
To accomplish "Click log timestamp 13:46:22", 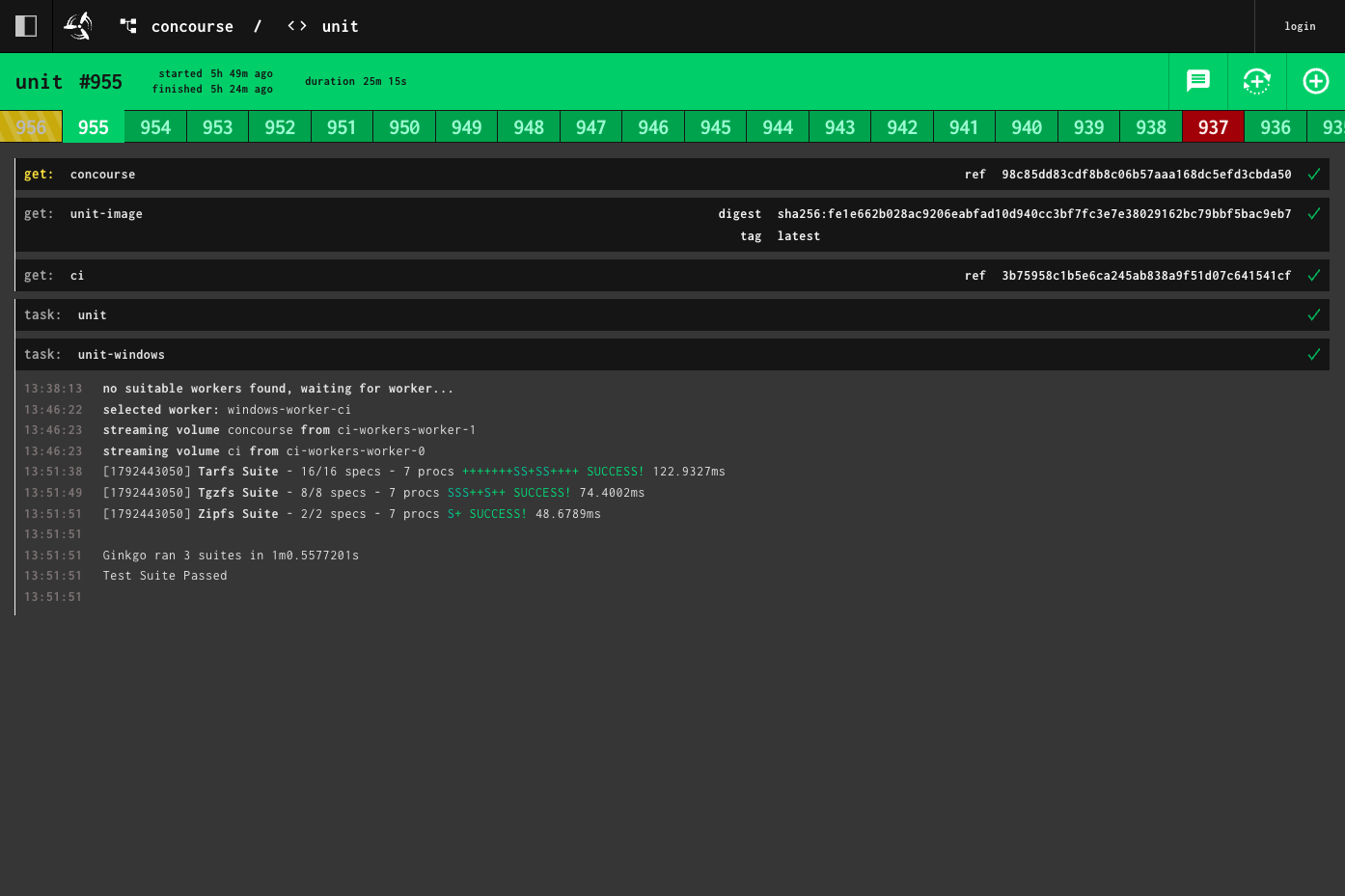I will [53, 410].
